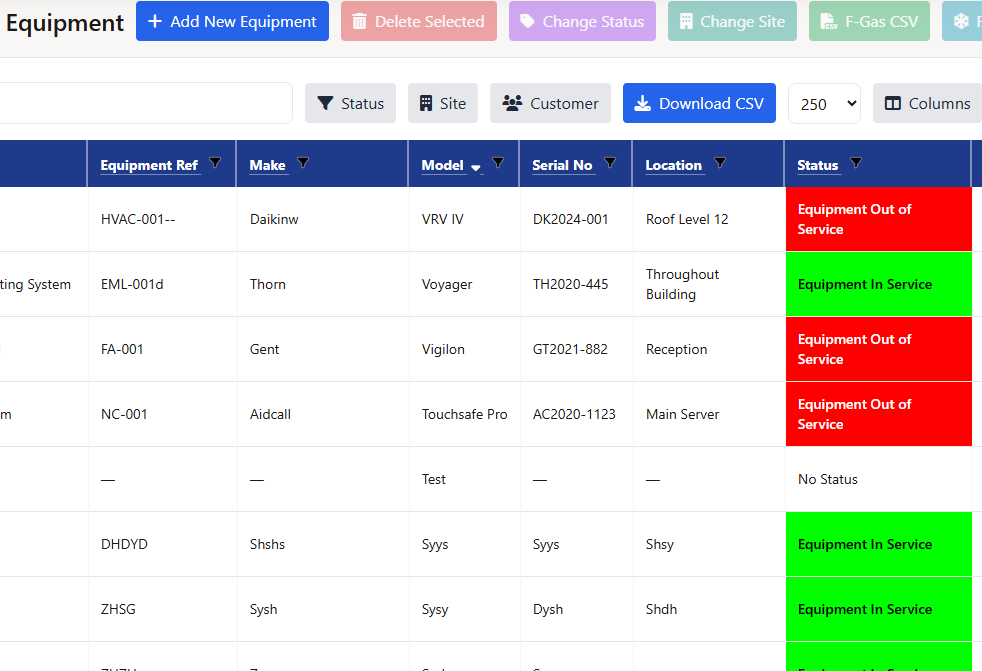Sort by Make column header

tap(267, 165)
